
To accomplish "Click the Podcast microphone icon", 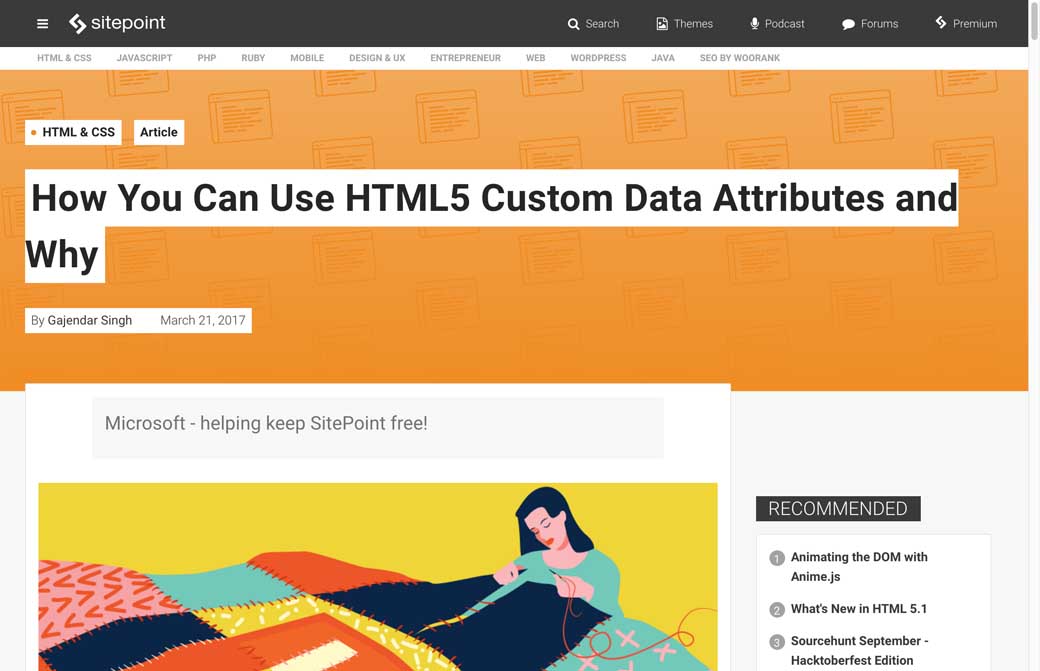I will pyautogui.click(x=755, y=23).
